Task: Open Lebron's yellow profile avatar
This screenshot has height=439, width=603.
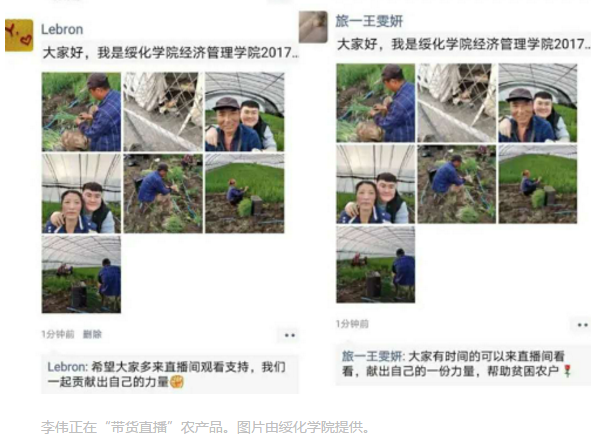Action: click(19, 35)
